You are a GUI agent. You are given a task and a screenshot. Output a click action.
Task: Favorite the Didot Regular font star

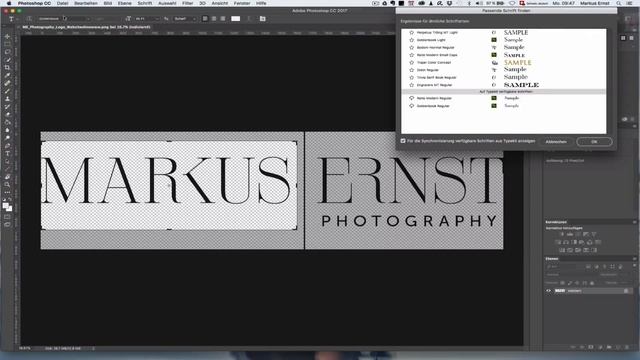pos(411,70)
